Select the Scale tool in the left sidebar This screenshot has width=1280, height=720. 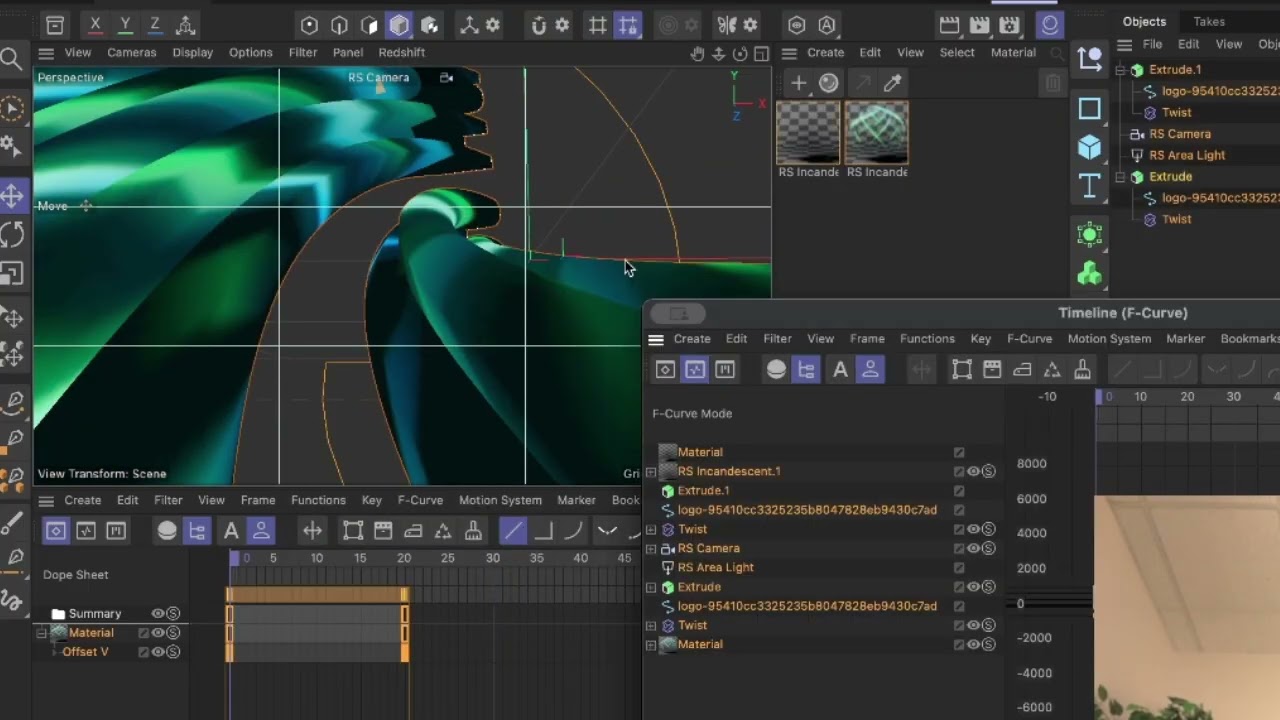(12, 273)
